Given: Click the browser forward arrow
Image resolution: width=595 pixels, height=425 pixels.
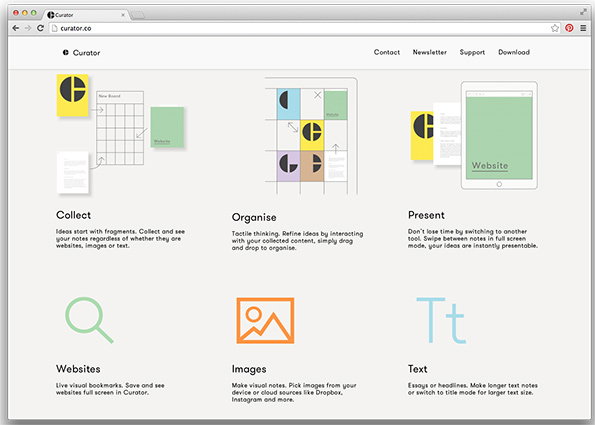Looking at the screenshot, I should pyautogui.click(x=28, y=28).
